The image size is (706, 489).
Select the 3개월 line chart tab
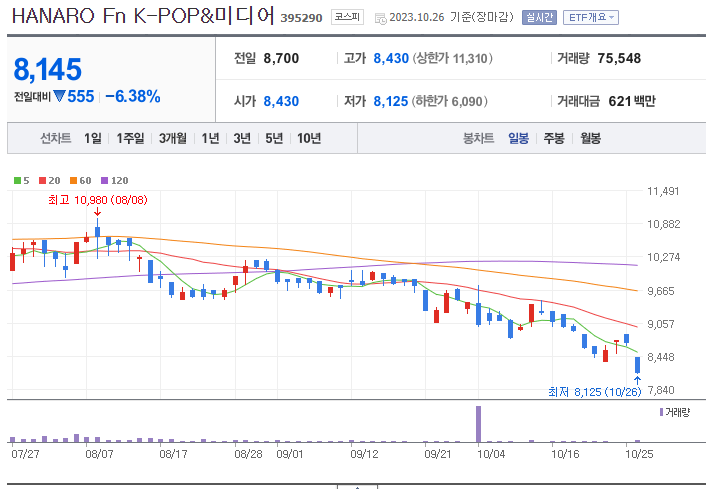173,138
